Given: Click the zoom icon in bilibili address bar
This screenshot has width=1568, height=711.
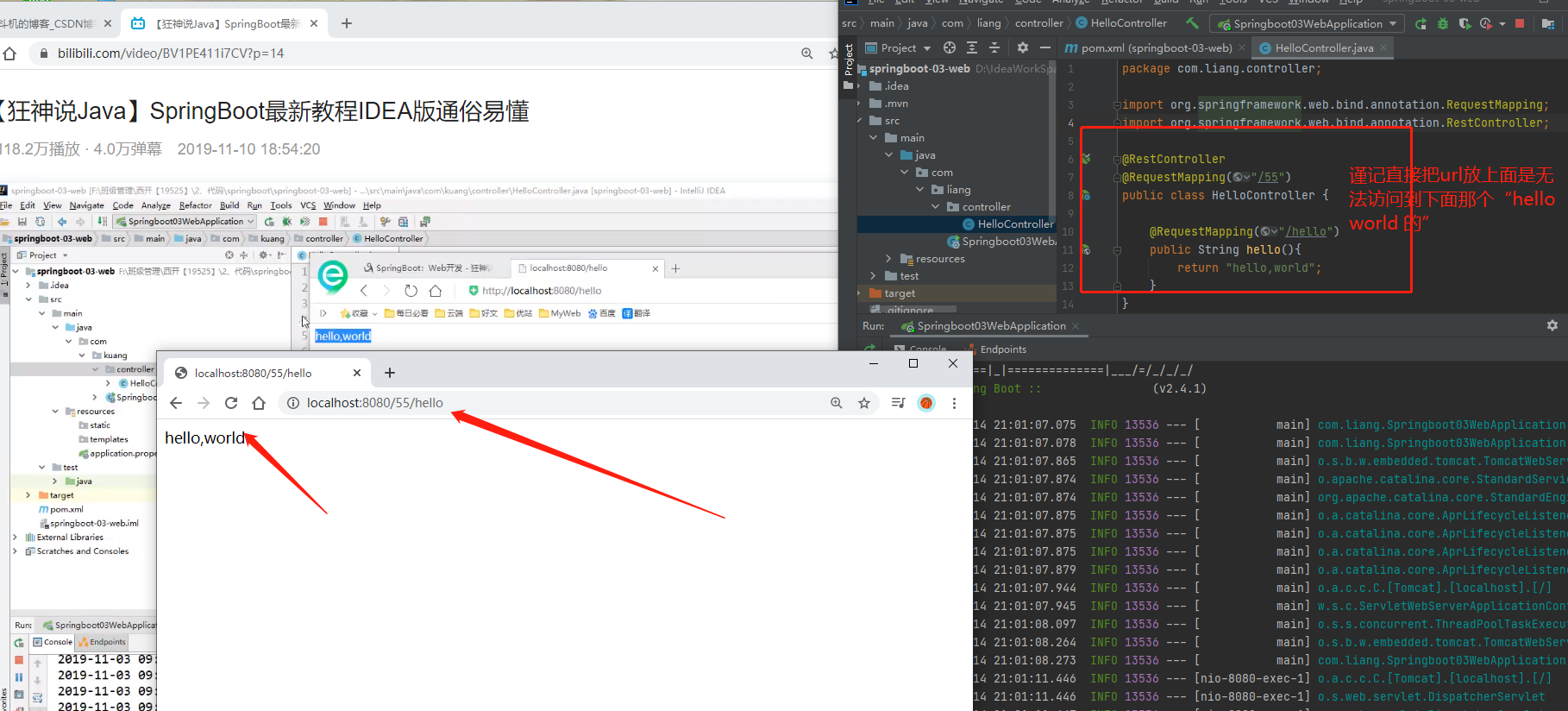Looking at the screenshot, I should 806,53.
